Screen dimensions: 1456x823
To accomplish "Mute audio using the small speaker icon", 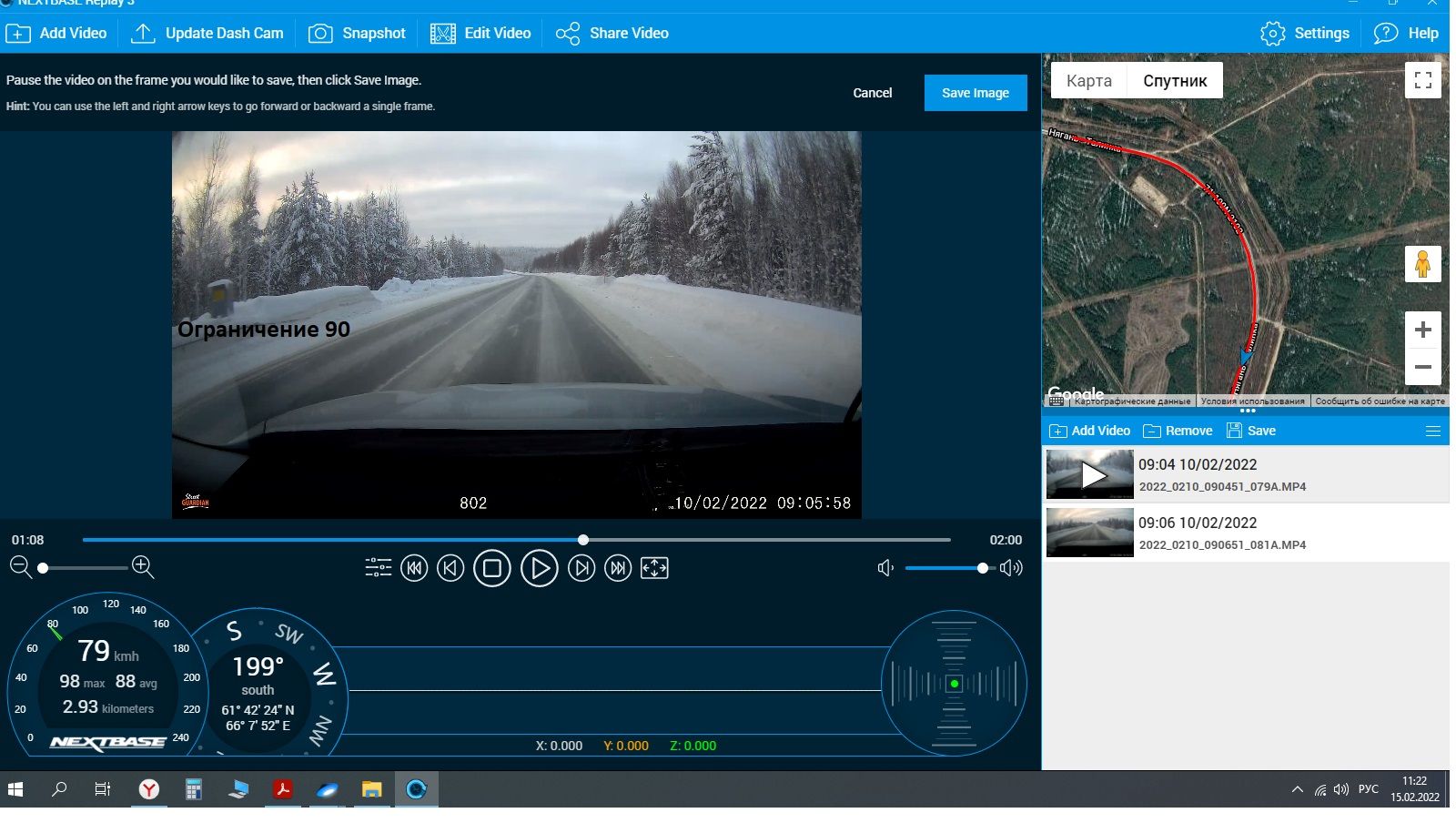I will coord(885,568).
